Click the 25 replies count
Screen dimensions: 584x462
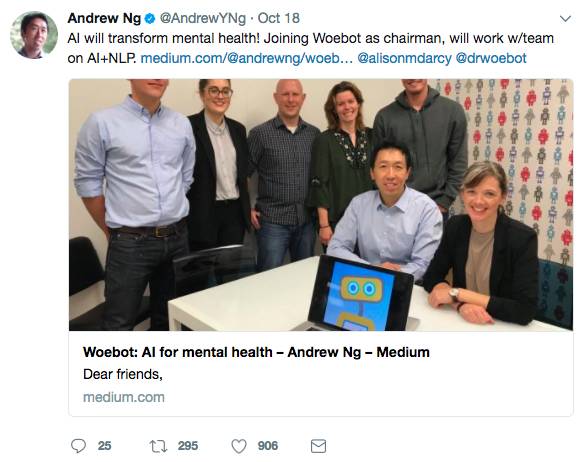coord(105,446)
